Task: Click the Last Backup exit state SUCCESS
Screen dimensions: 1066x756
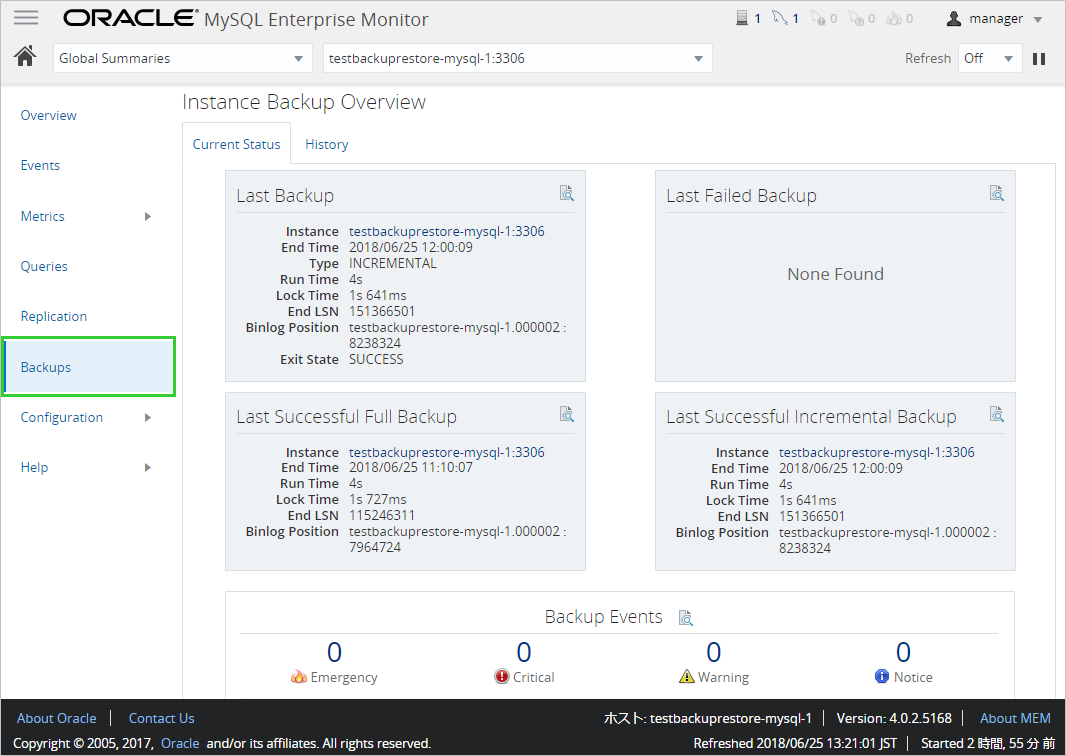Action: (x=376, y=359)
